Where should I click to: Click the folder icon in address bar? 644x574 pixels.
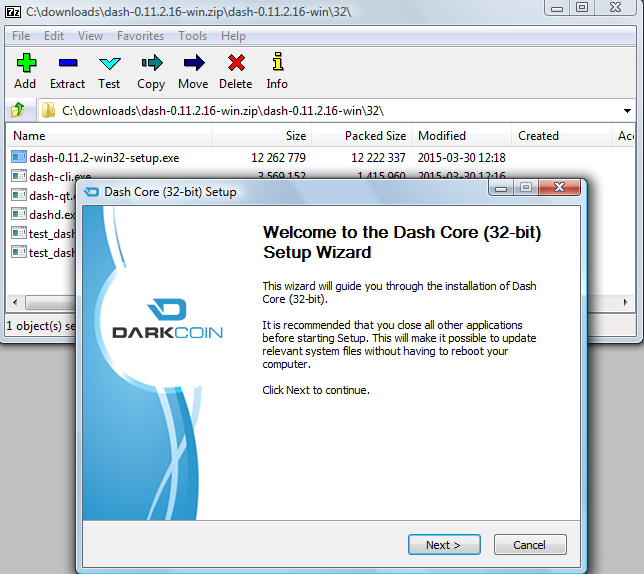48,110
